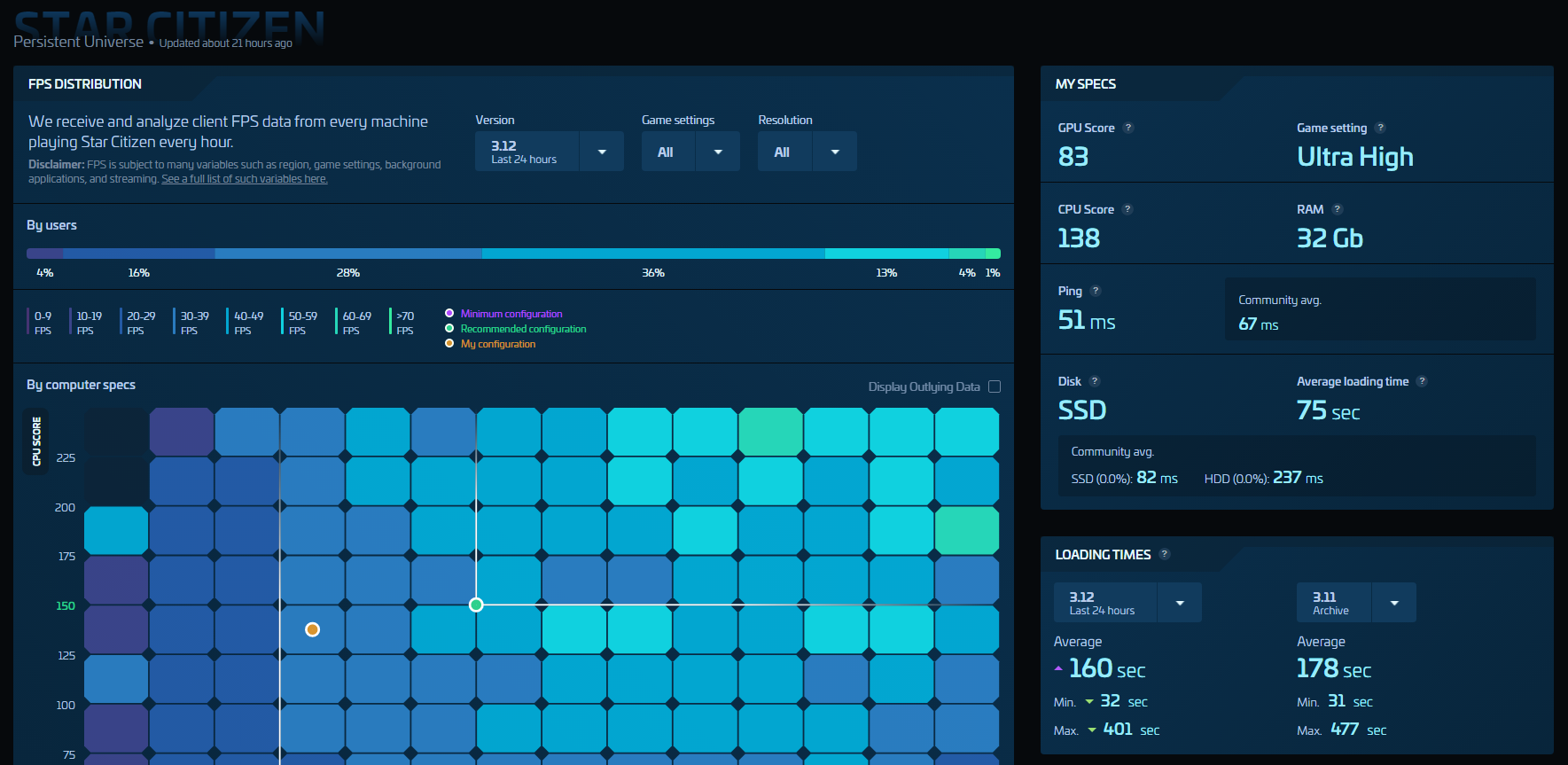1568x765 pixels.
Task: Click the 75 sec average loading time
Action: [x=1329, y=410]
